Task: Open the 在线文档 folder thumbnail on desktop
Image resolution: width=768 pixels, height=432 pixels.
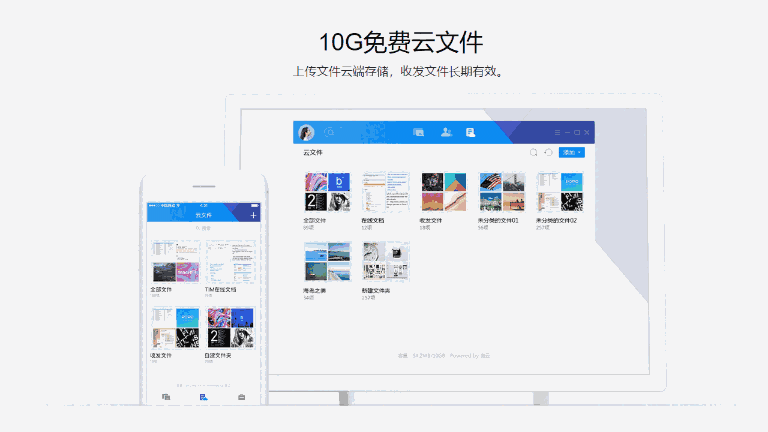Action: tap(385, 192)
